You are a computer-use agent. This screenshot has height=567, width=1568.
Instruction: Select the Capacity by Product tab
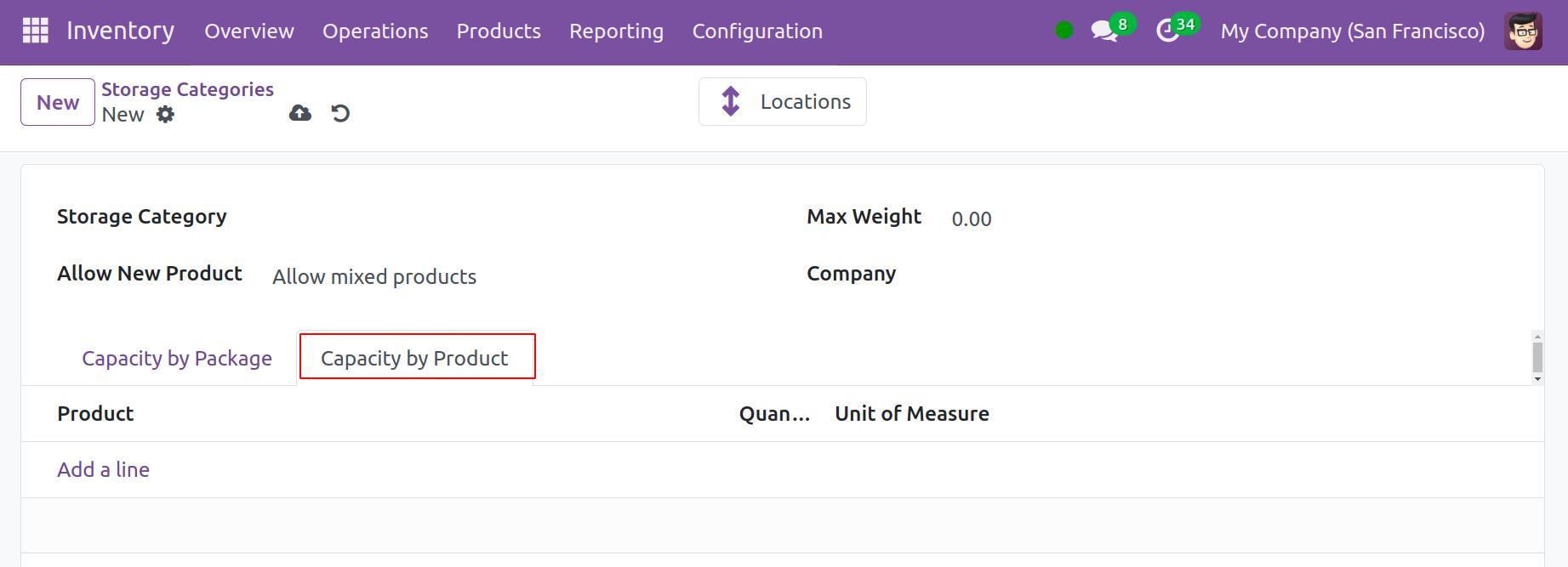(414, 359)
